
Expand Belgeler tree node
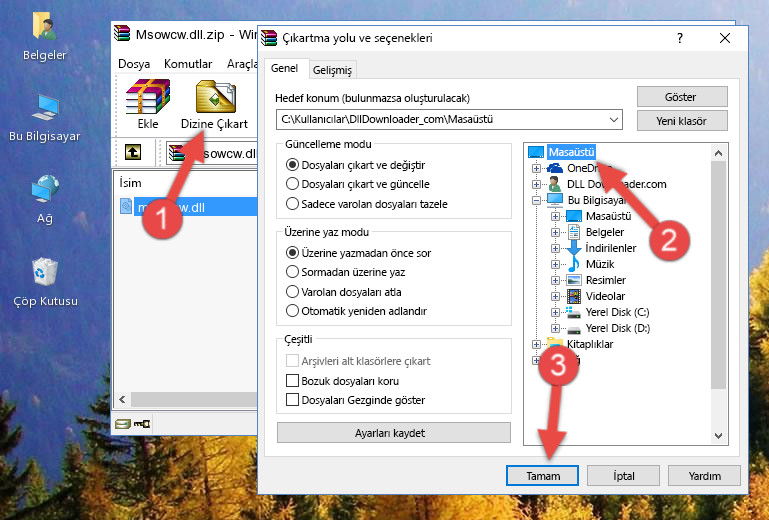(555, 232)
